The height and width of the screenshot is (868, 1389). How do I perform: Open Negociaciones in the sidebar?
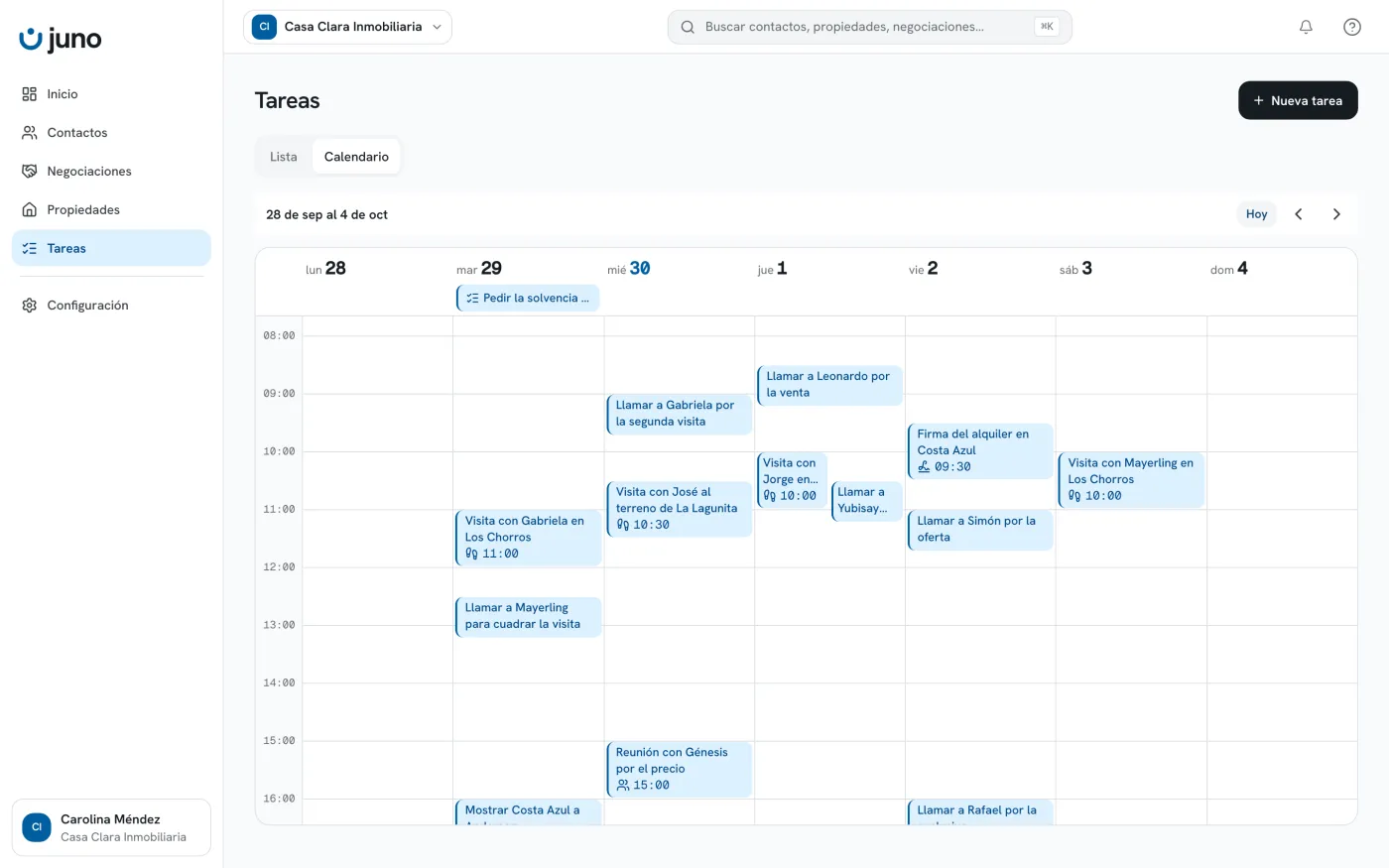click(x=111, y=172)
